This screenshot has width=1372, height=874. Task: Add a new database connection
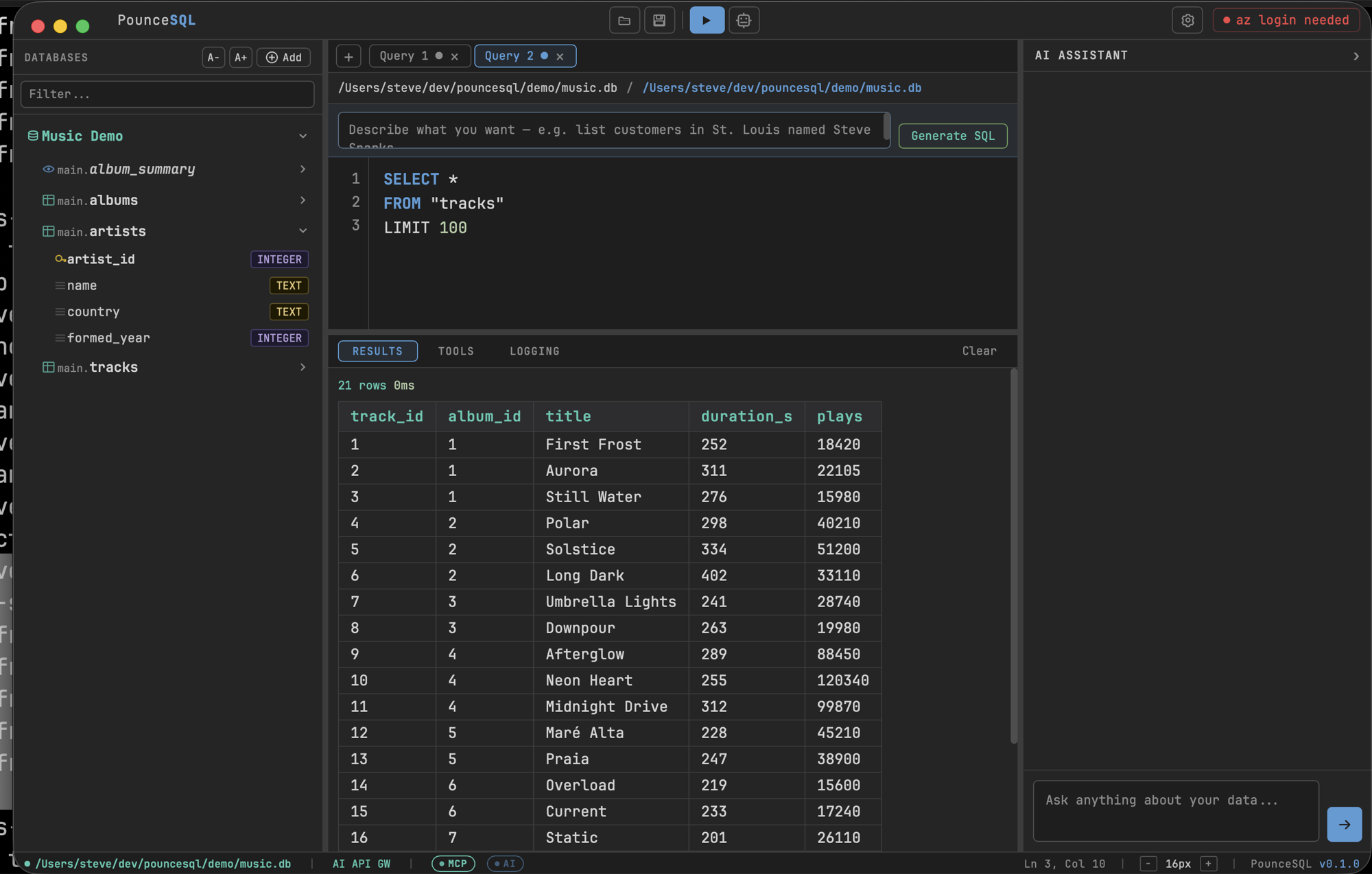pos(284,58)
